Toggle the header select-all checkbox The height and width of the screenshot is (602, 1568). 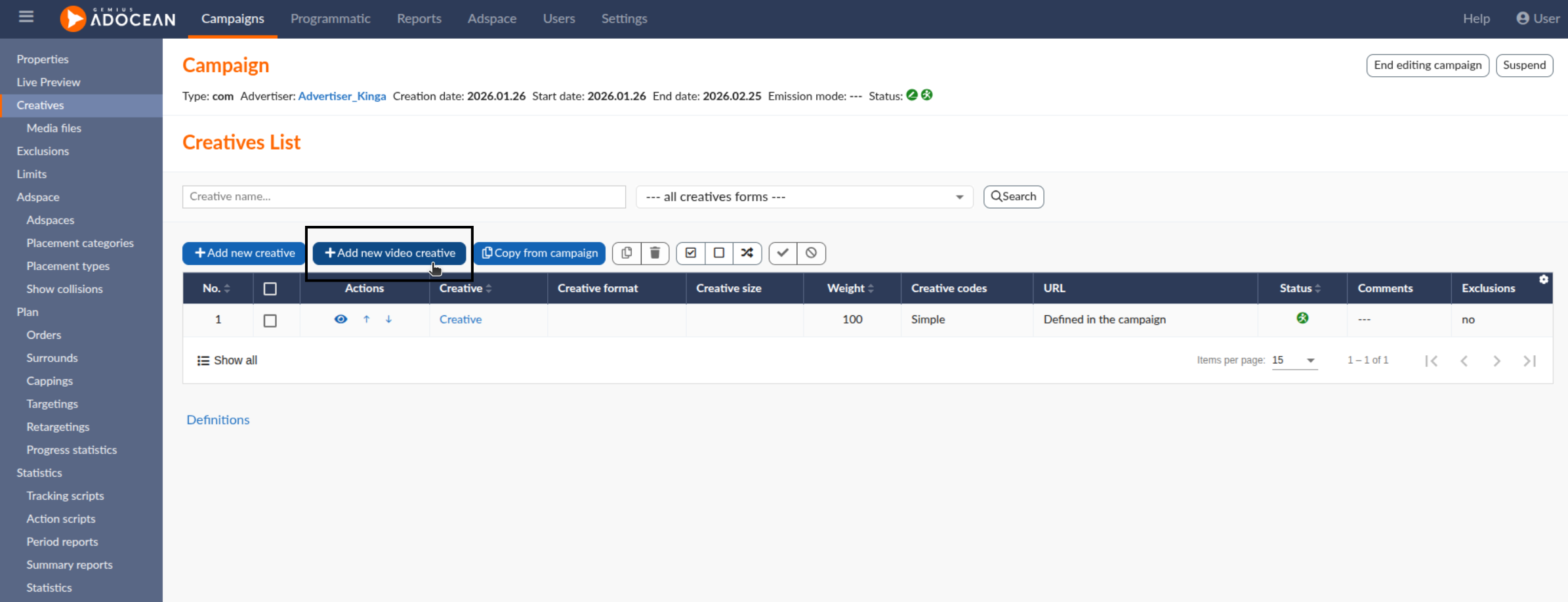pos(270,289)
